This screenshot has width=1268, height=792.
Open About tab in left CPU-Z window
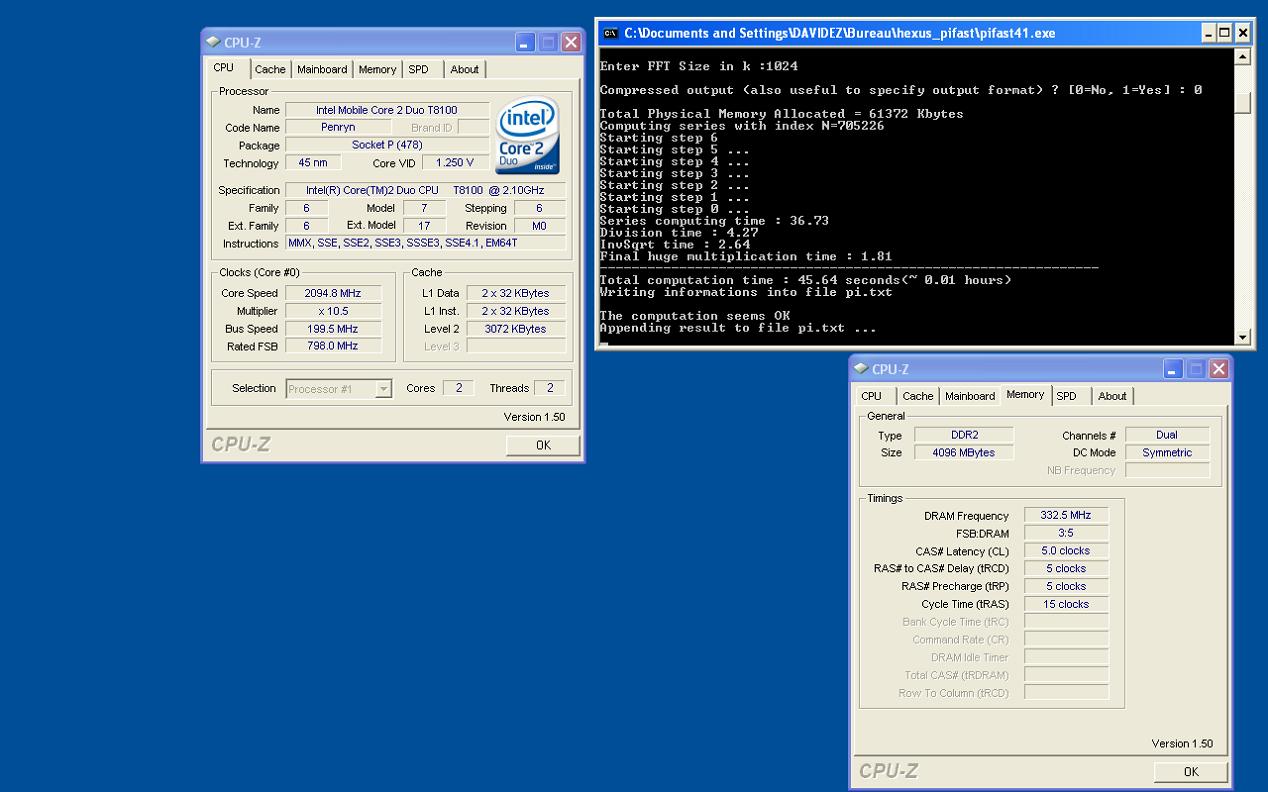464,70
